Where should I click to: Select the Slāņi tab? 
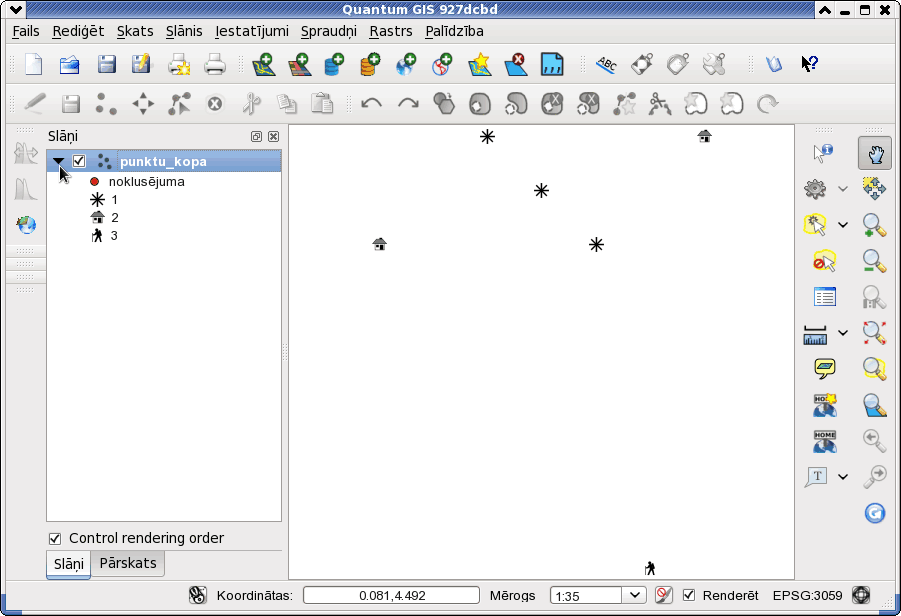coord(68,564)
